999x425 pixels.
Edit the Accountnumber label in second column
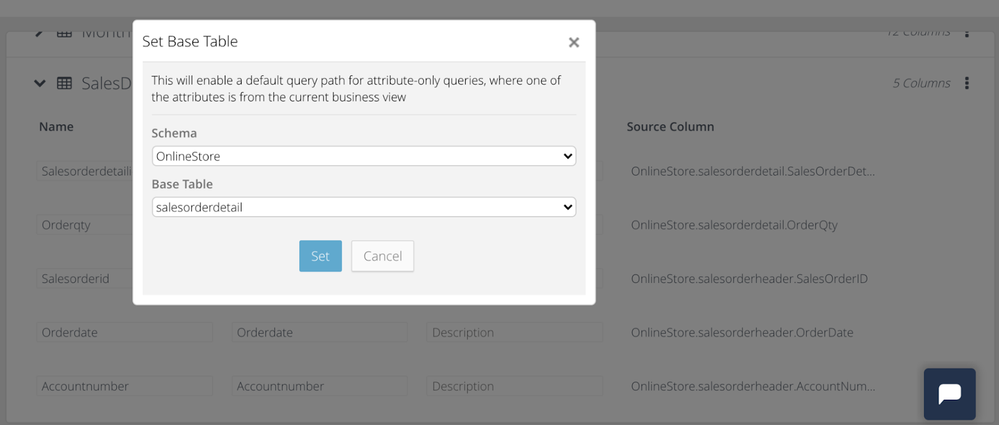(x=319, y=386)
